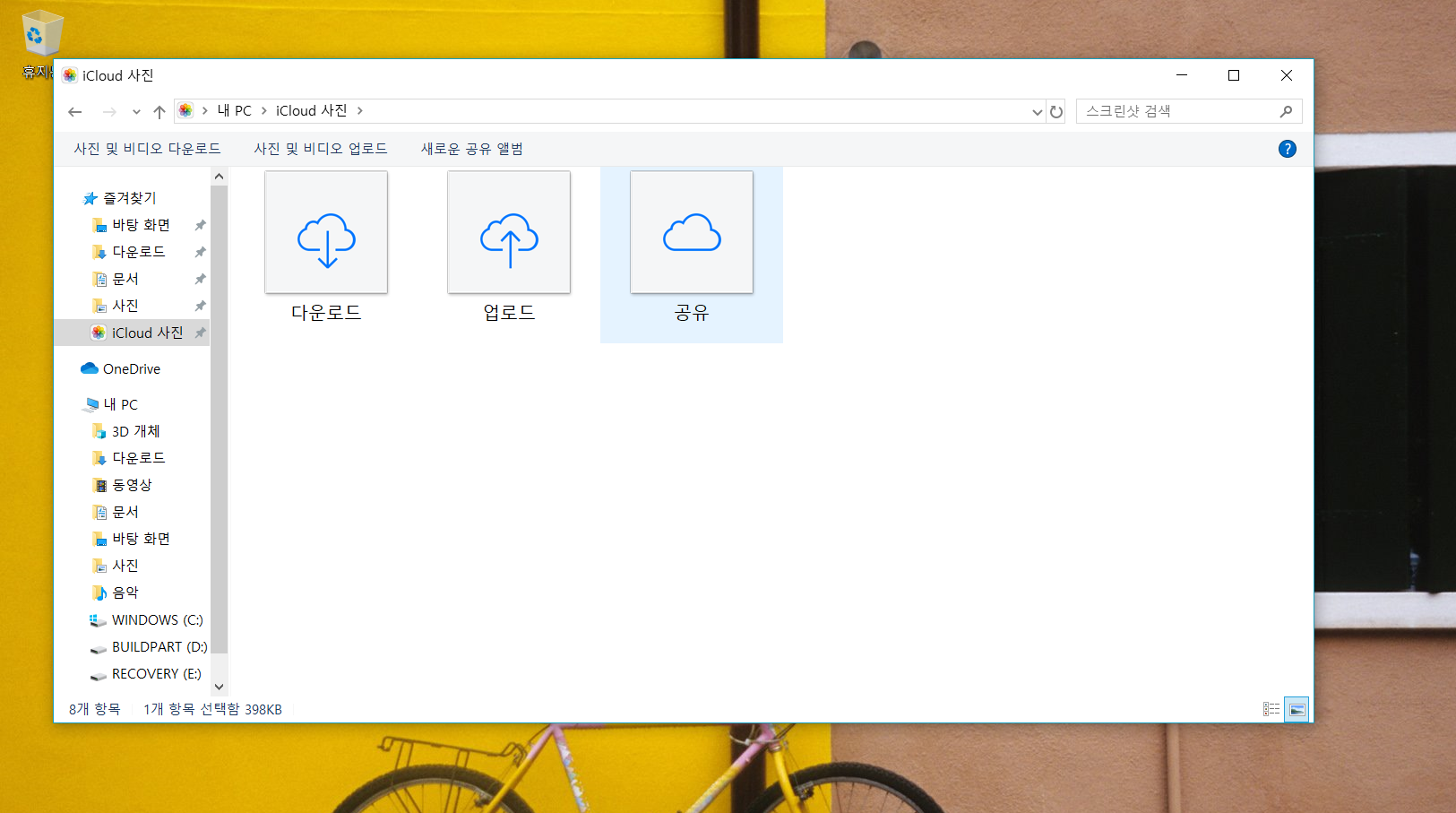This screenshot has height=813, width=1456.
Task: Expand the chevron after iCloud 사진 breadcrumb
Action: click(360, 110)
